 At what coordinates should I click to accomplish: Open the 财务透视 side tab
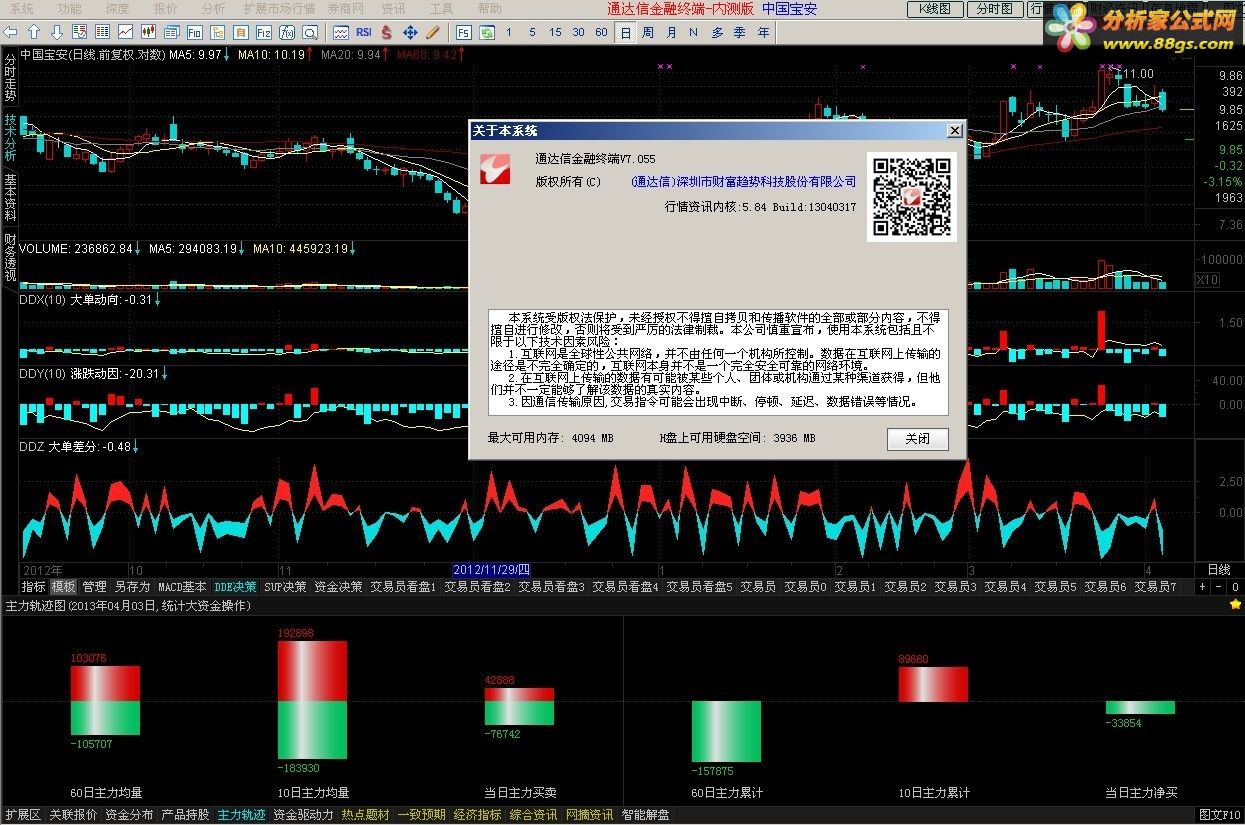coord(10,257)
